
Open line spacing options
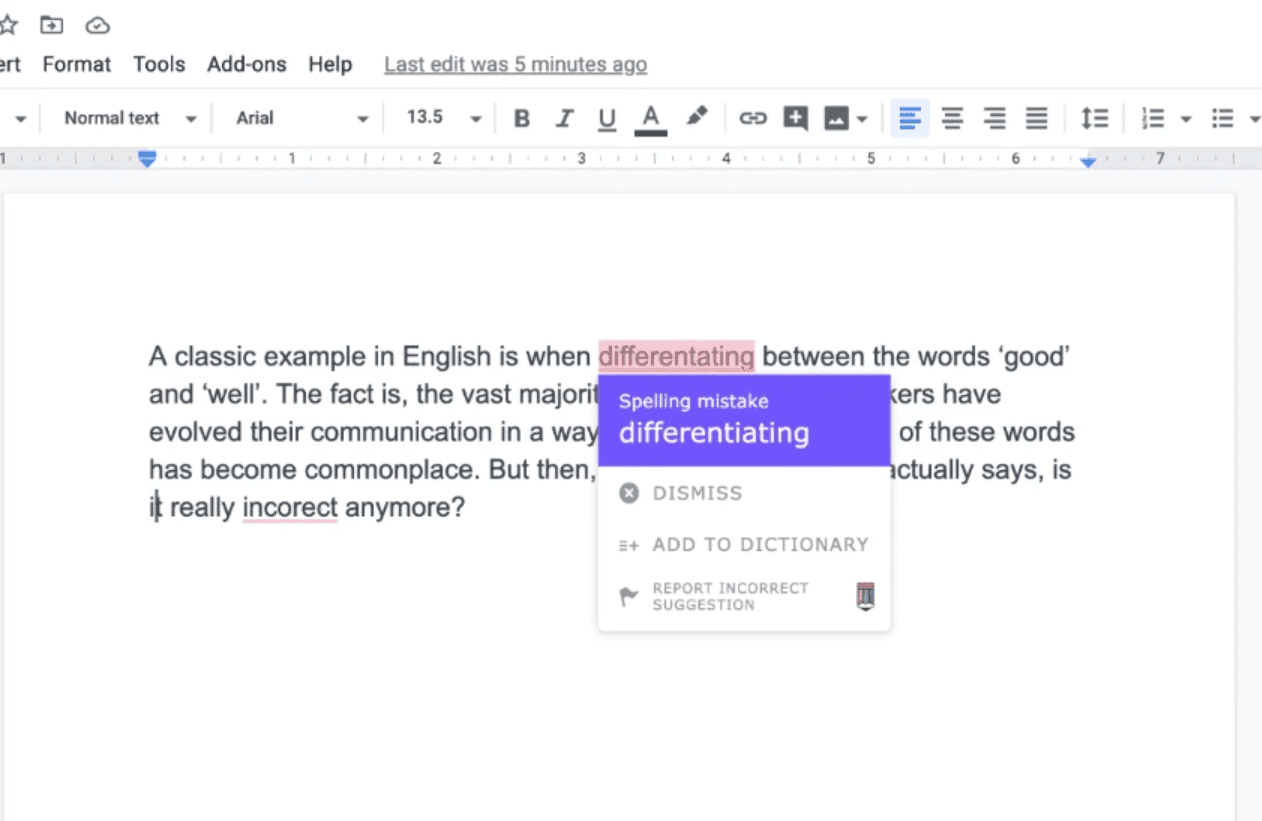click(x=1095, y=119)
